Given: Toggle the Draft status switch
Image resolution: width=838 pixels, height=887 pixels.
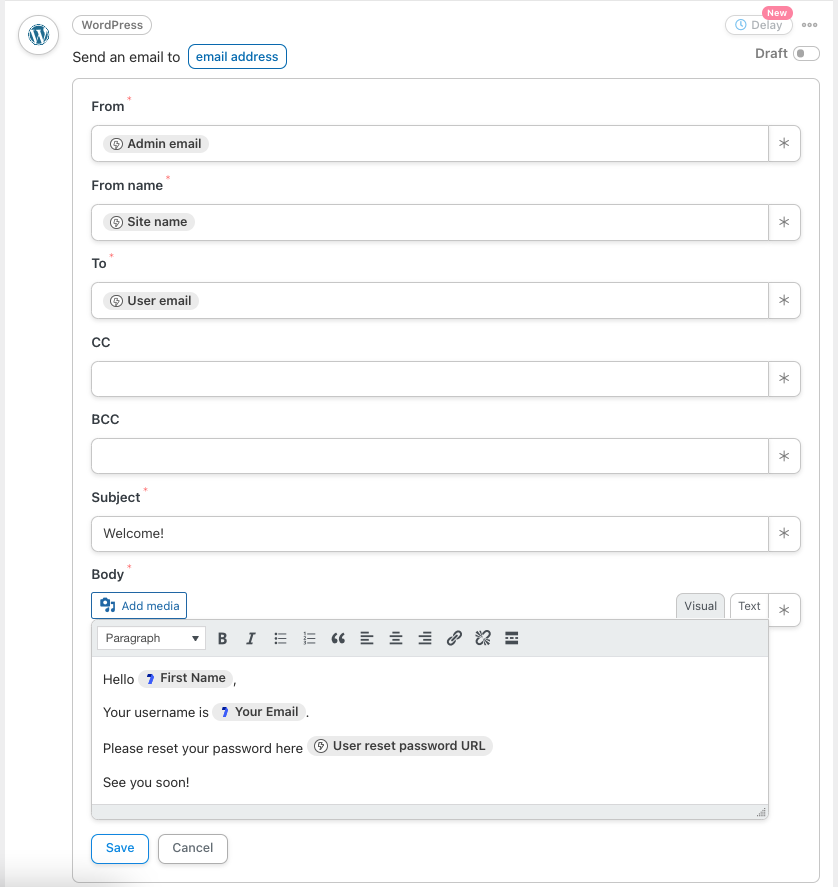Looking at the screenshot, I should point(806,53).
